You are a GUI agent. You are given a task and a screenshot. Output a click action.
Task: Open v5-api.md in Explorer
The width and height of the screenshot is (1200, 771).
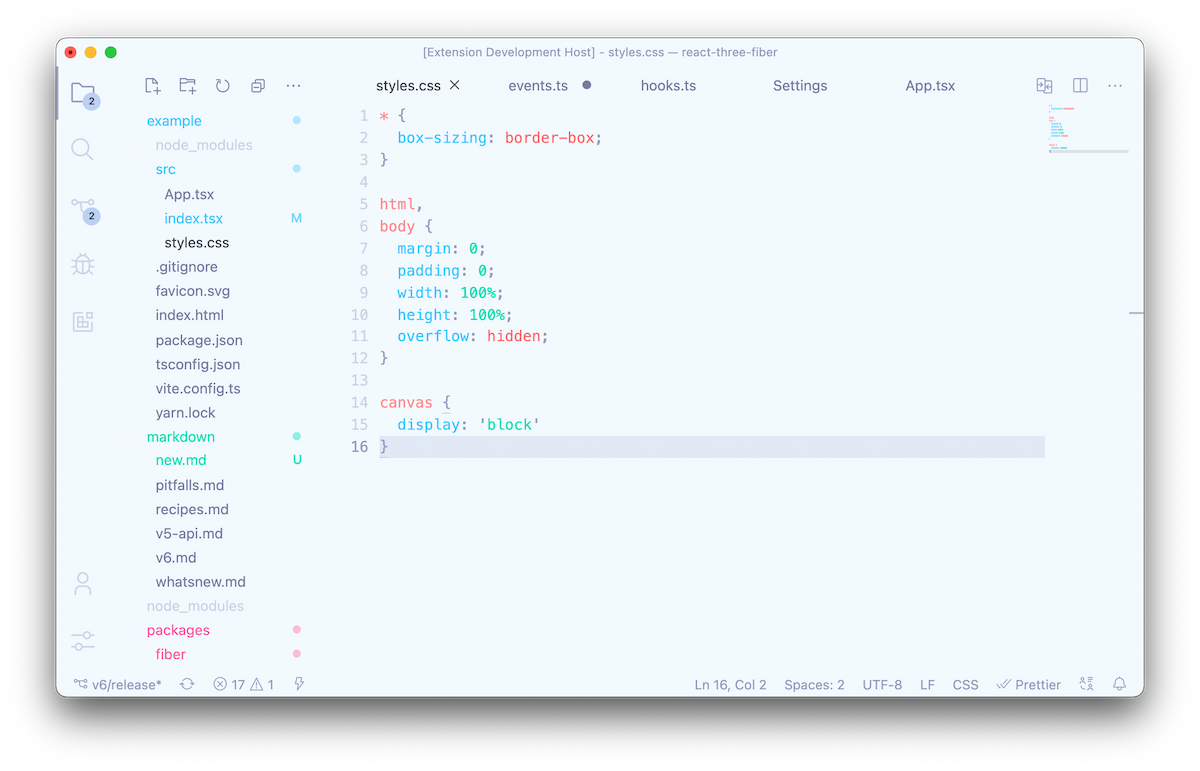pos(189,533)
